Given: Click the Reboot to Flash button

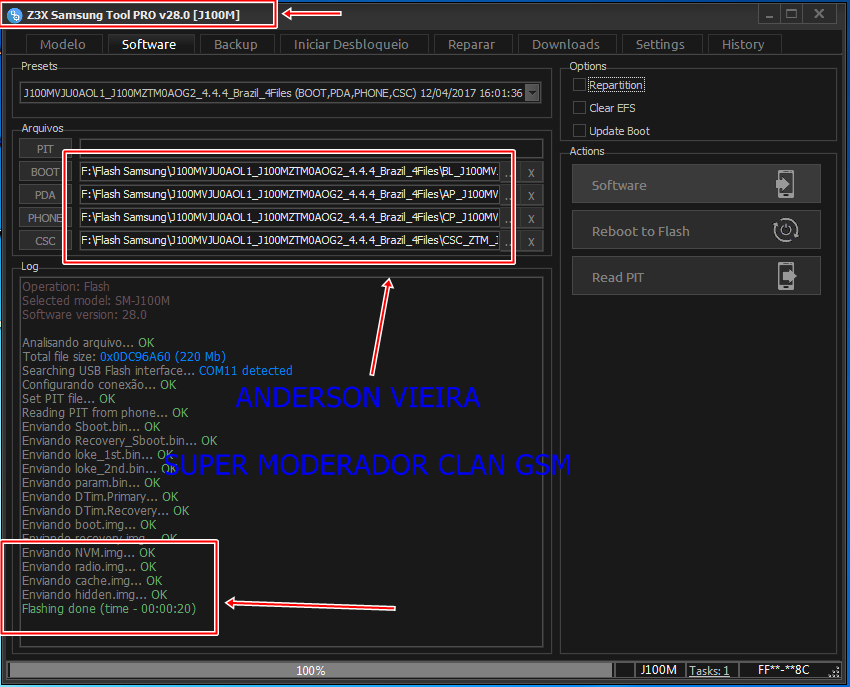Looking at the screenshot, I should pyautogui.click(x=696, y=230).
